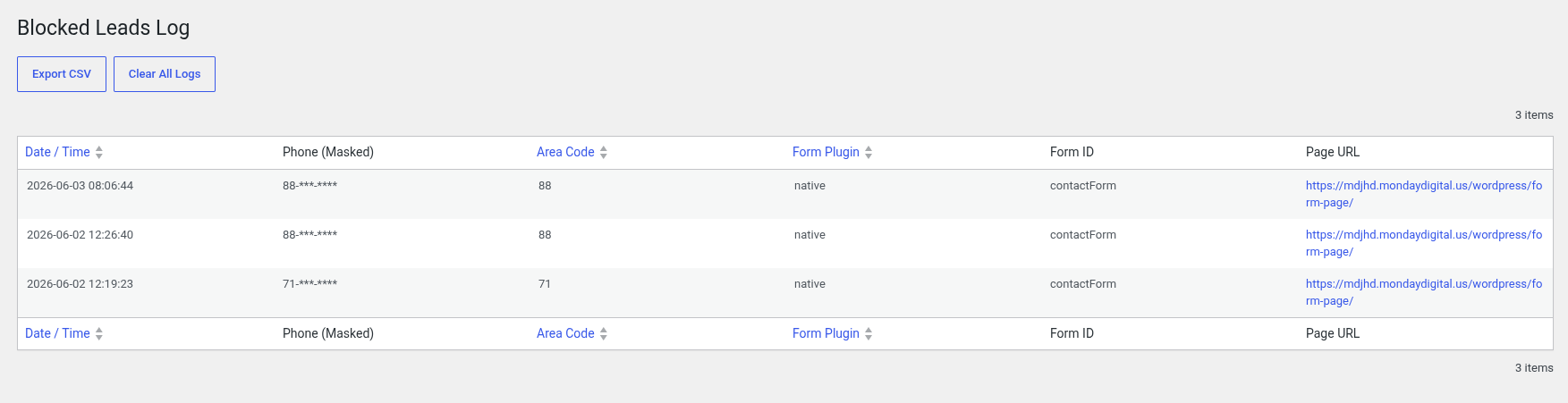Click footer Page URL column label
Viewport: 1568px width, 403px height.
pos(1333,333)
